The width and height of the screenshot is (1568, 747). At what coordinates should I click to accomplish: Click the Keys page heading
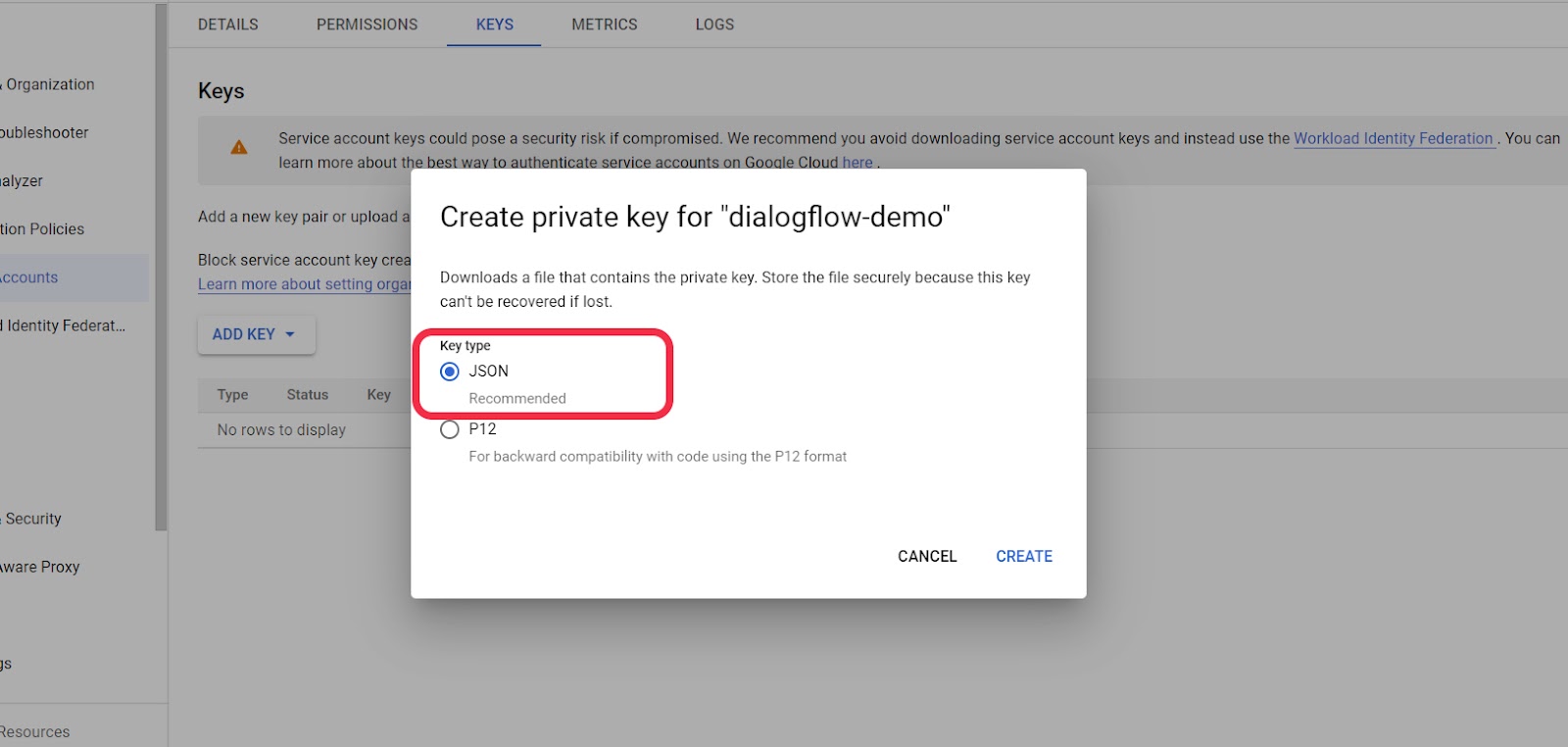[221, 91]
